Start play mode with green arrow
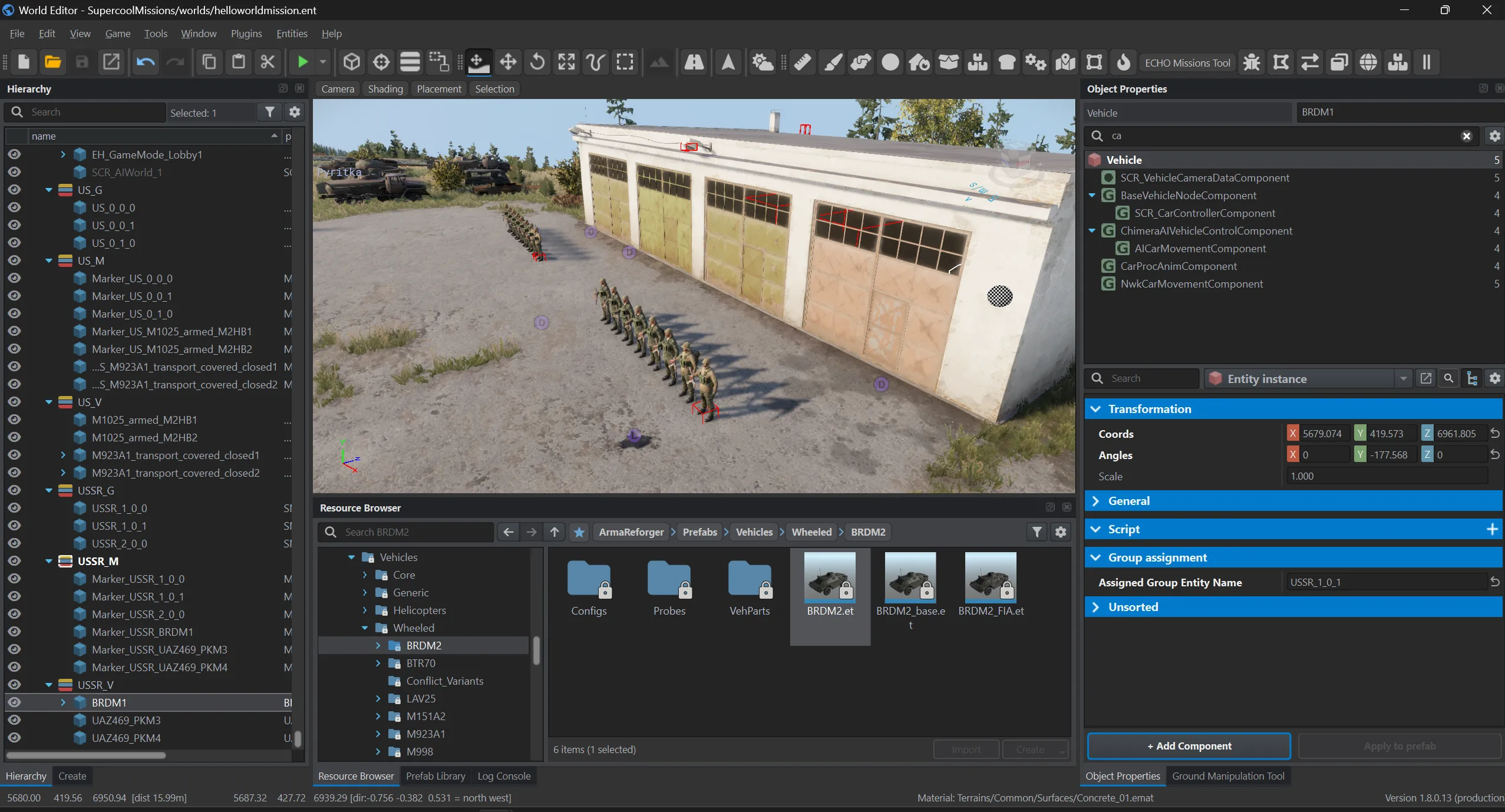Image resolution: width=1505 pixels, height=812 pixels. pyautogui.click(x=302, y=62)
